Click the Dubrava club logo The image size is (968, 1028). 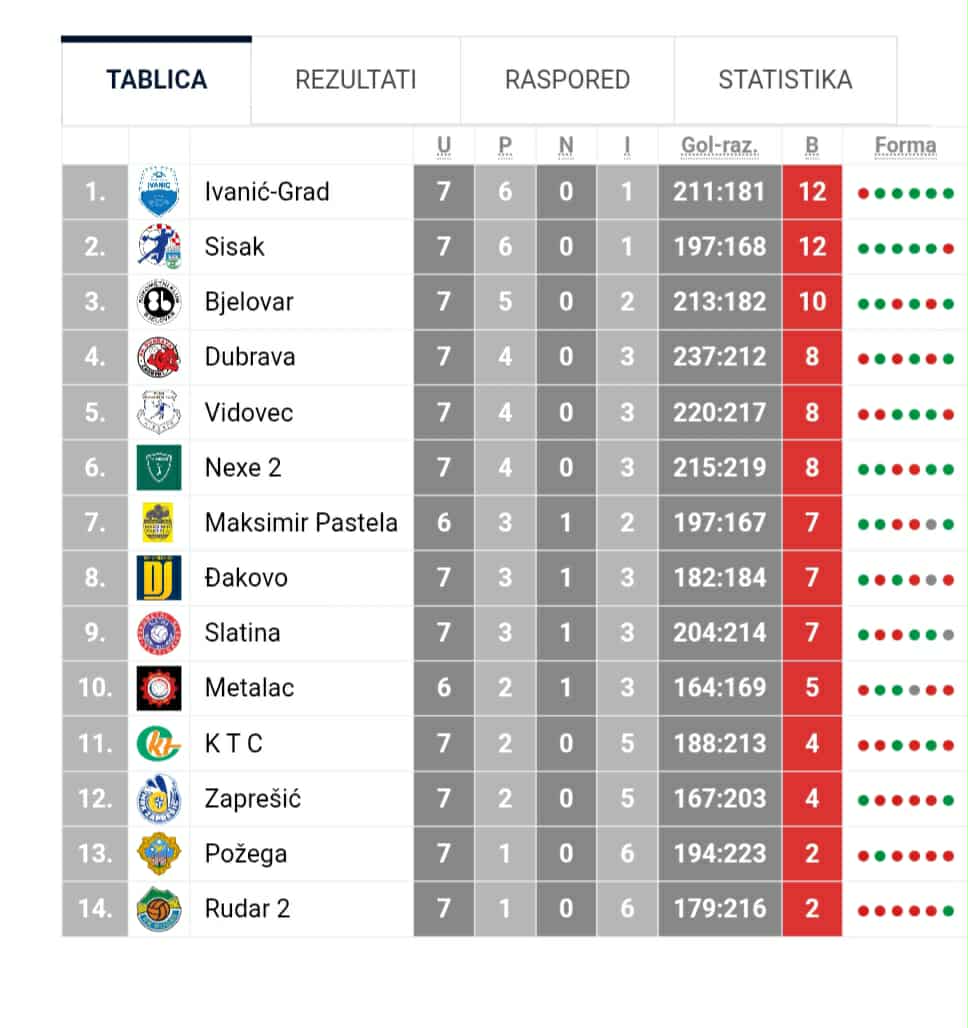[159, 357]
